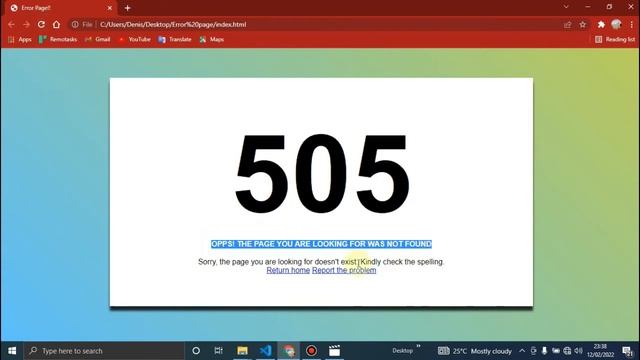Follow the Report the problem link
Image resolution: width=640 pixels, height=360 pixels.
click(x=344, y=270)
